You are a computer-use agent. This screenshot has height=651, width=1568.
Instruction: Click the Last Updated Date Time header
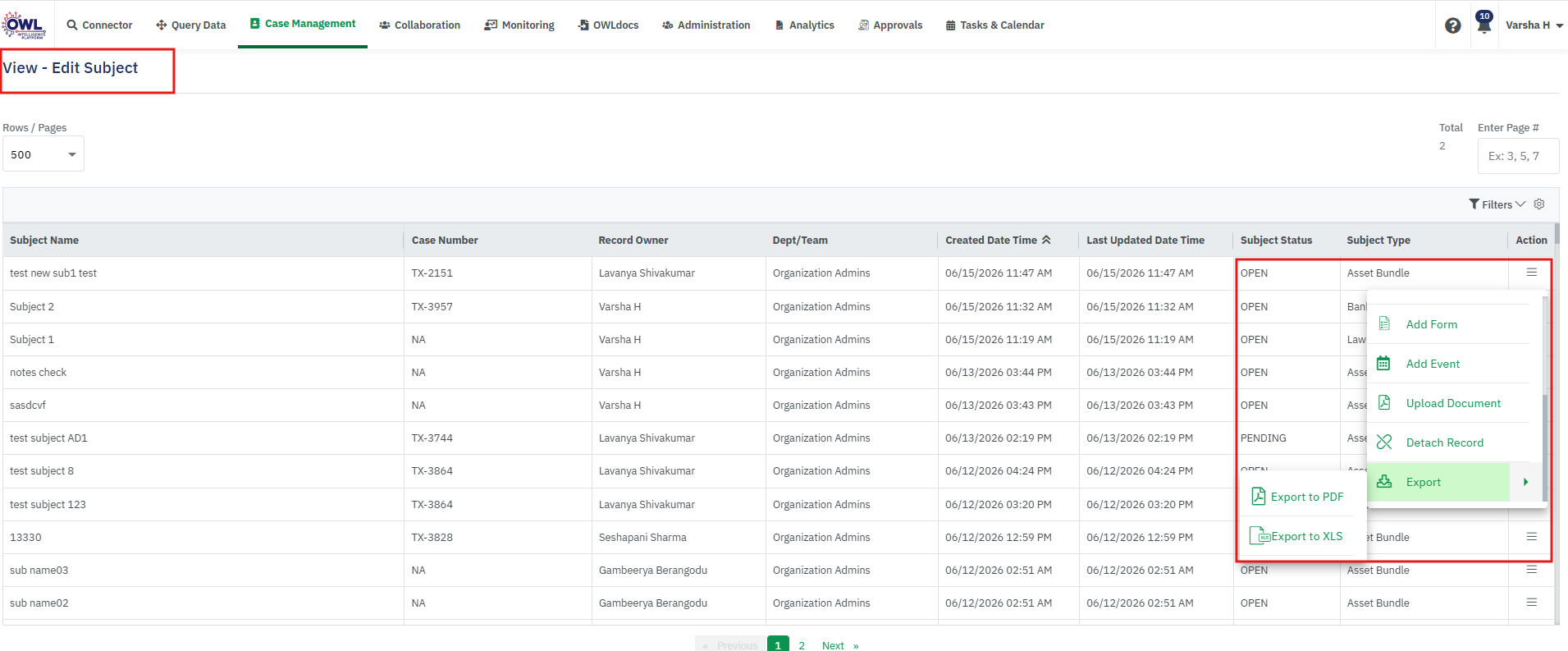(x=1145, y=241)
